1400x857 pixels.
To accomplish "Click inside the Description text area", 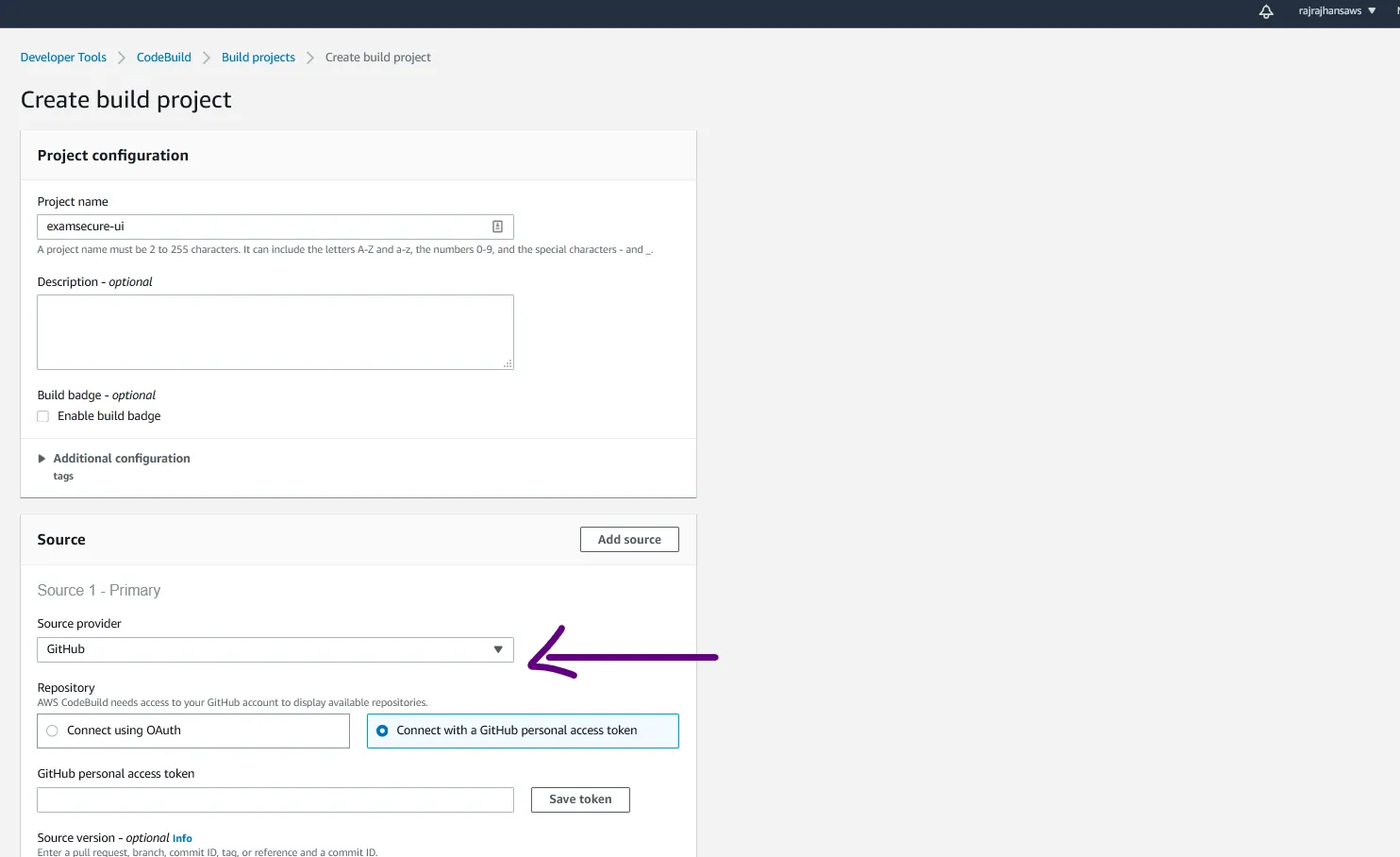I will point(275,331).
